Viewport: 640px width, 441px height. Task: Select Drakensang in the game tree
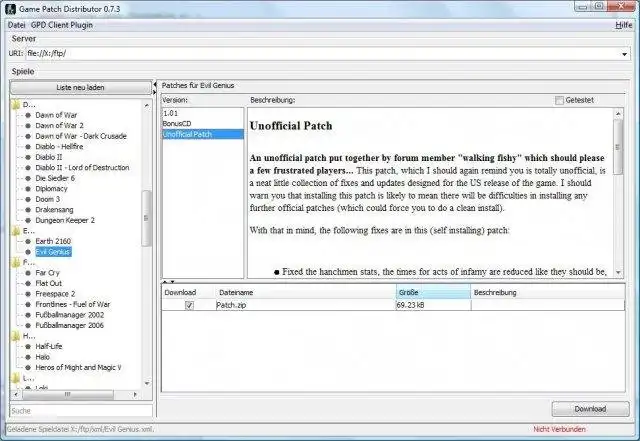(x=54, y=210)
